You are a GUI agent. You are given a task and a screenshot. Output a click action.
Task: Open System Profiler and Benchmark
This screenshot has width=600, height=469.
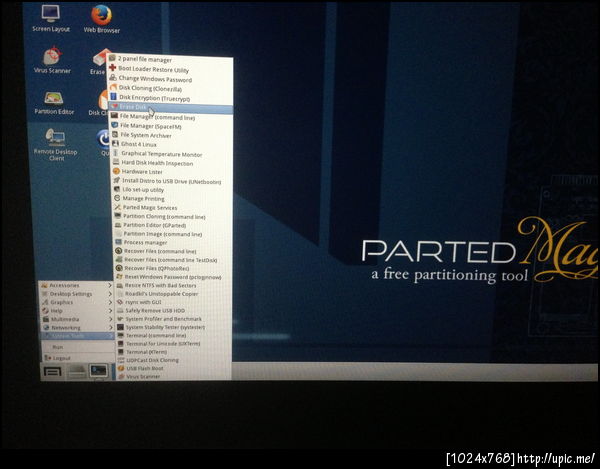[x=173, y=319]
